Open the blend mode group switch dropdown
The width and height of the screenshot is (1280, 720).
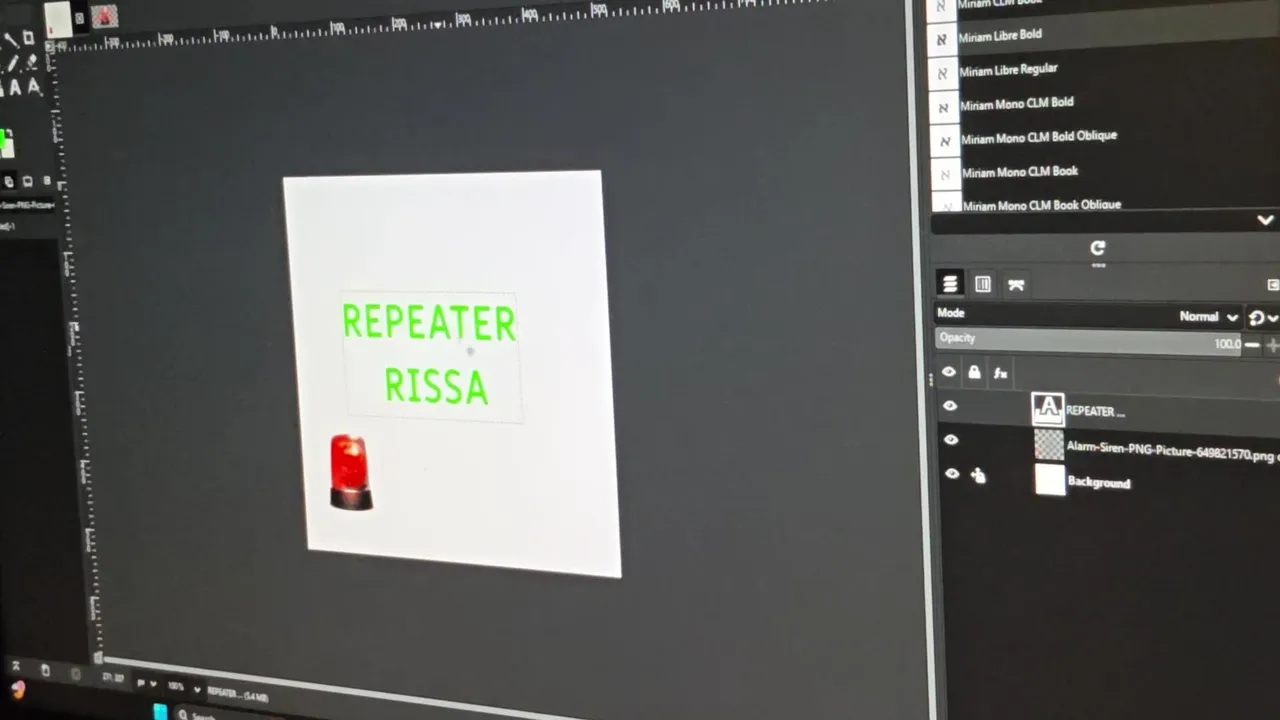[x=1263, y=318]
